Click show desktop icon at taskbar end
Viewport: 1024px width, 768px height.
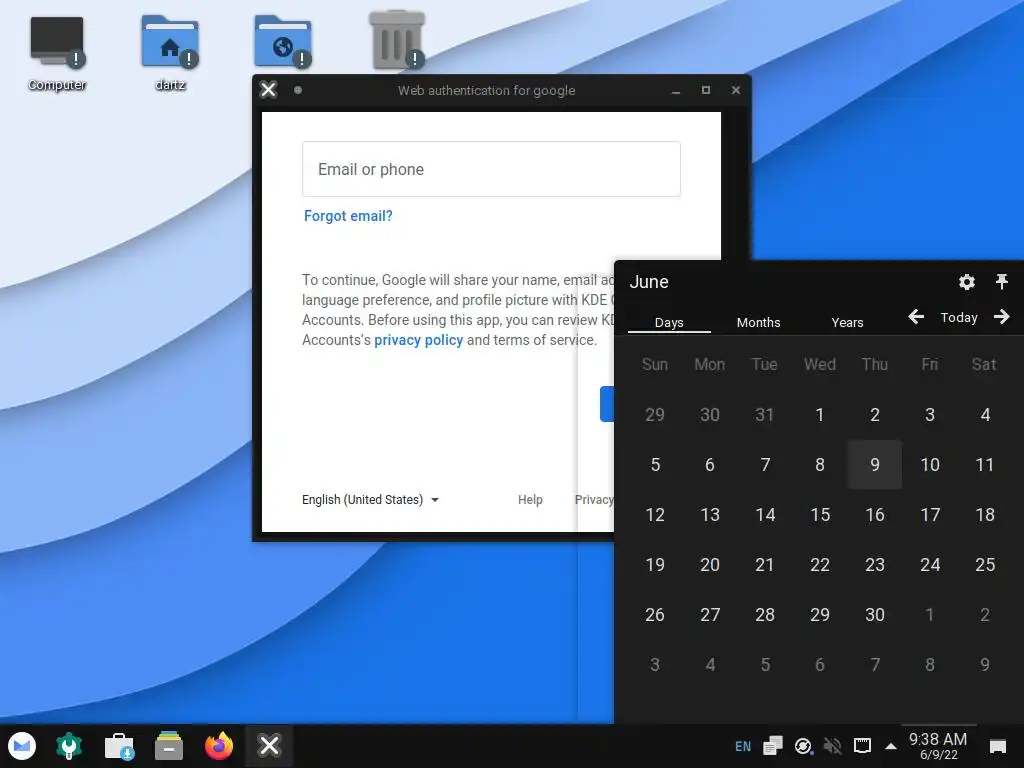(x=998, y=746)
